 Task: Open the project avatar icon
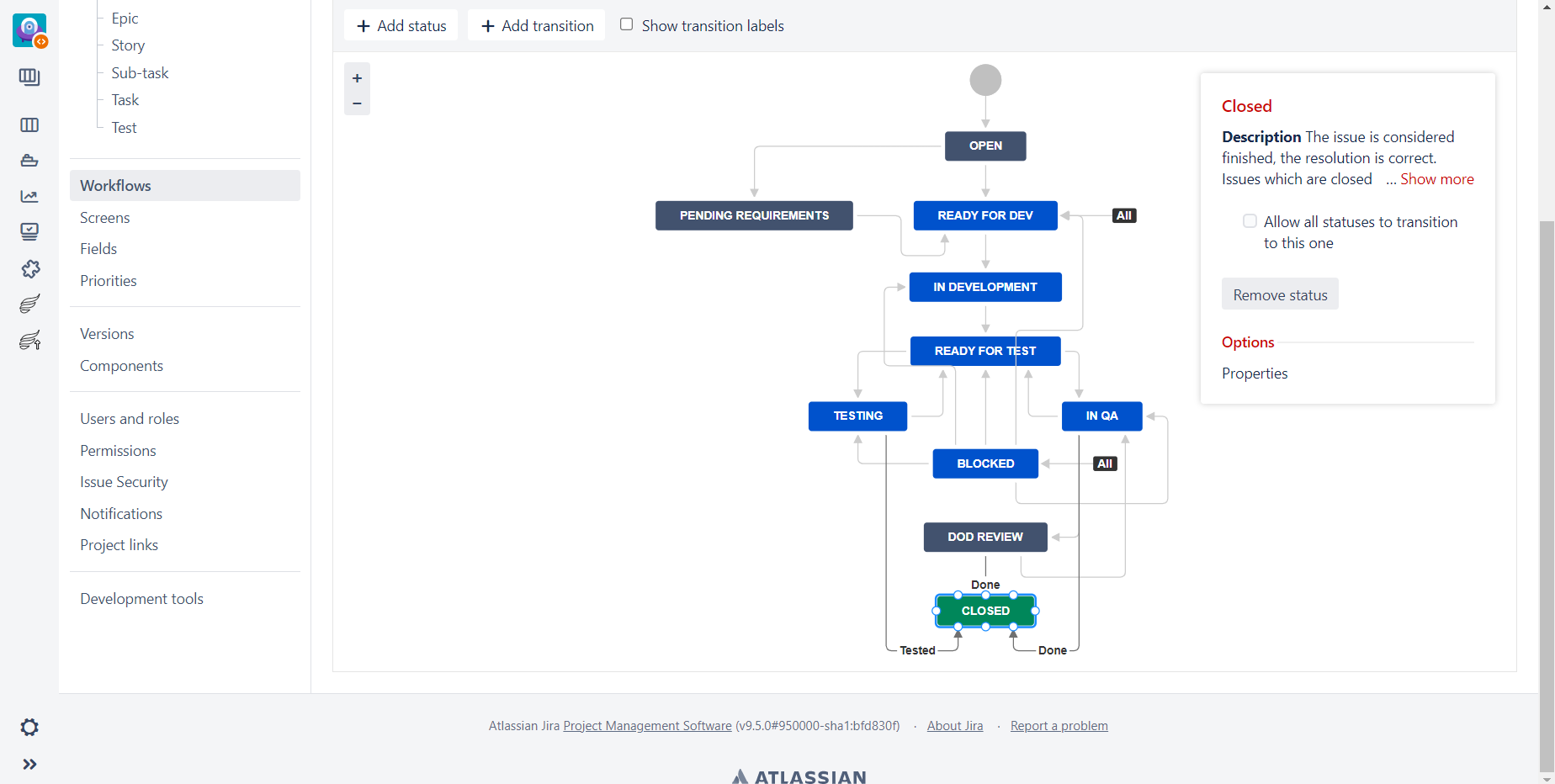[x=29, y=29]
